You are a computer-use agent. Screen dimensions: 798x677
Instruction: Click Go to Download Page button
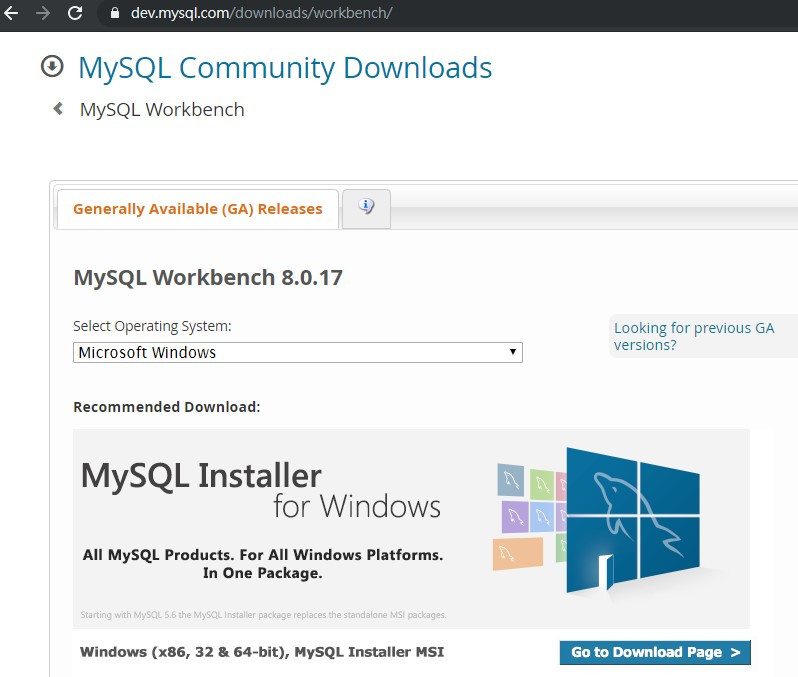point(655,652)
